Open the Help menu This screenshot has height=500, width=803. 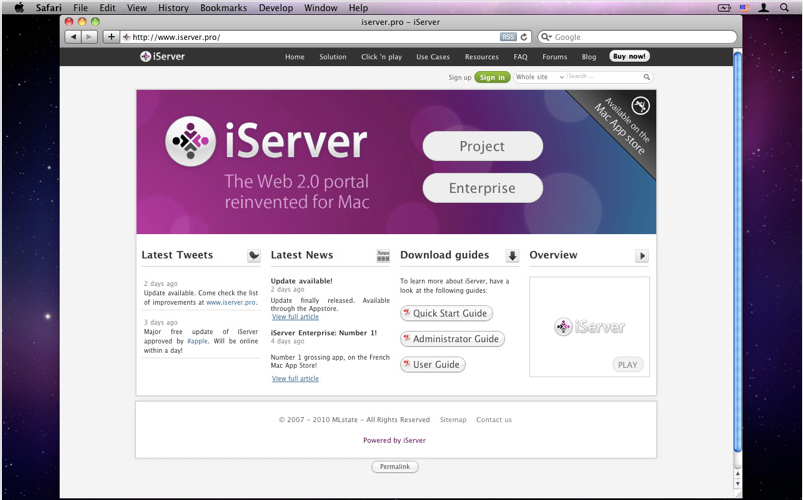[358, 8]
